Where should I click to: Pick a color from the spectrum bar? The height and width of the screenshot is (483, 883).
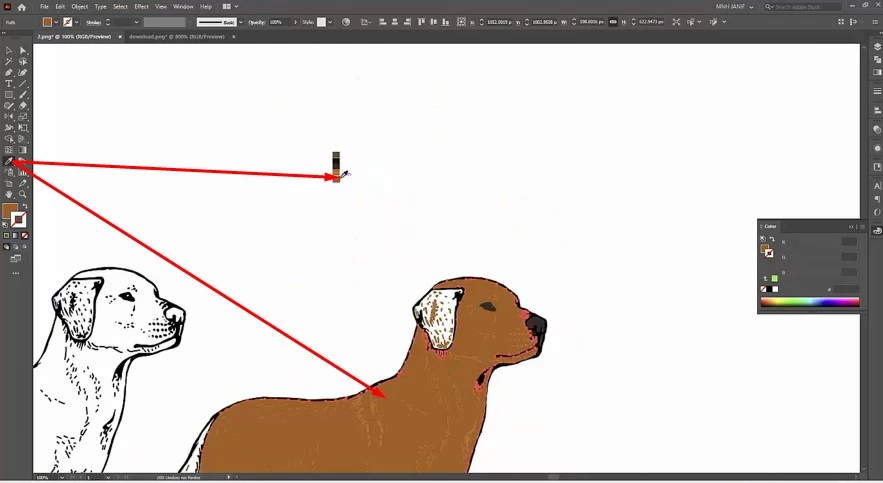pyautogui.click(x=810, y=302)
